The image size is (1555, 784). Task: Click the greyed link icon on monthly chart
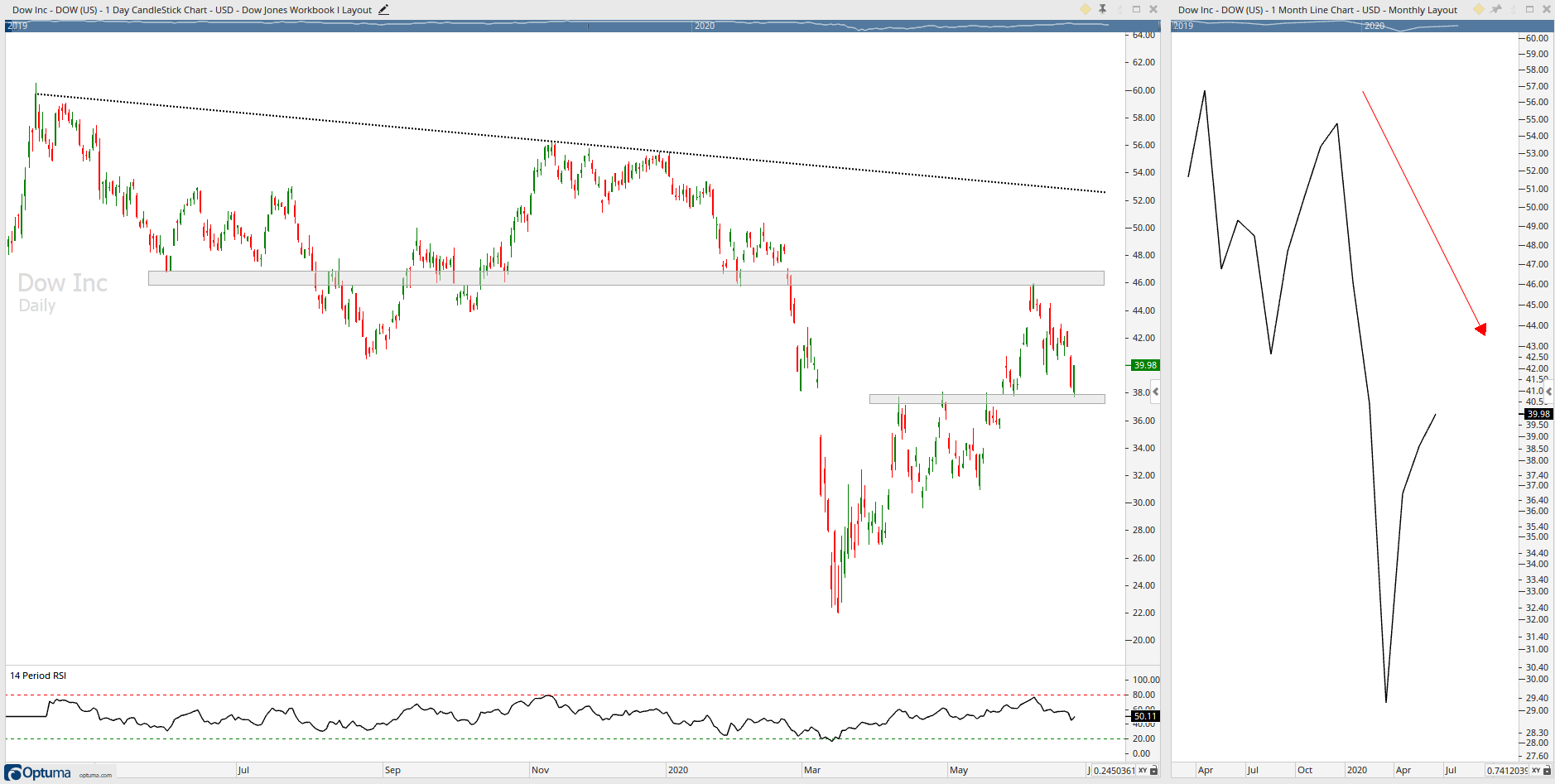(1514, 9)
